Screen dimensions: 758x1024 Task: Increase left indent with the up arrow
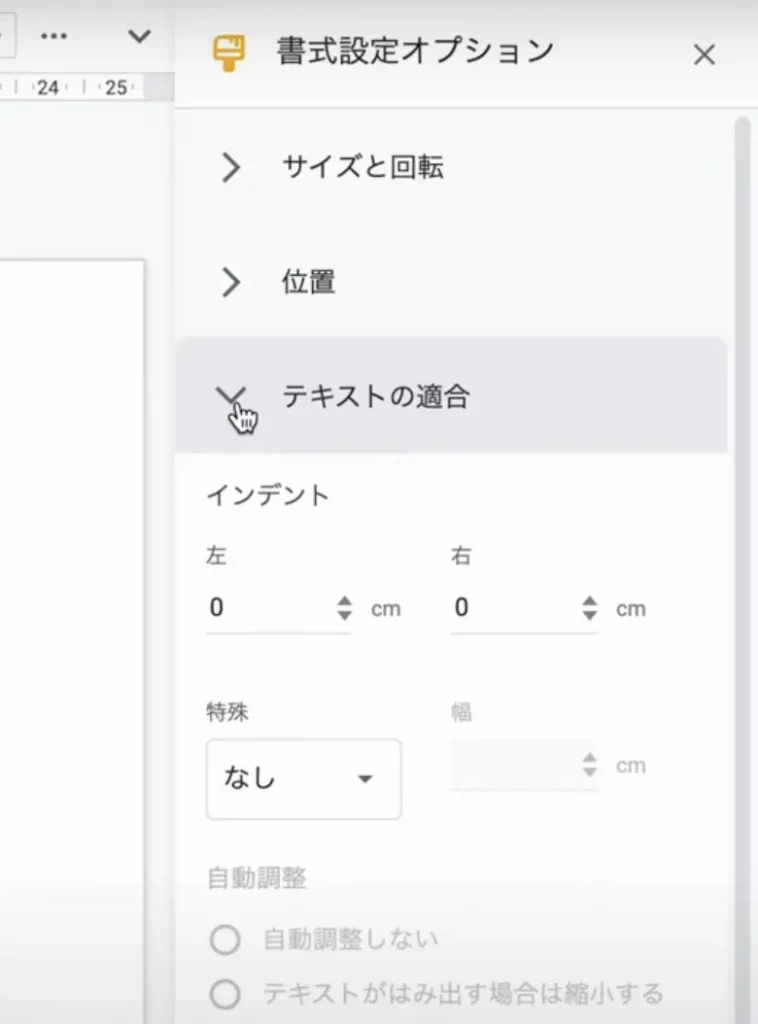coord(344,601)
